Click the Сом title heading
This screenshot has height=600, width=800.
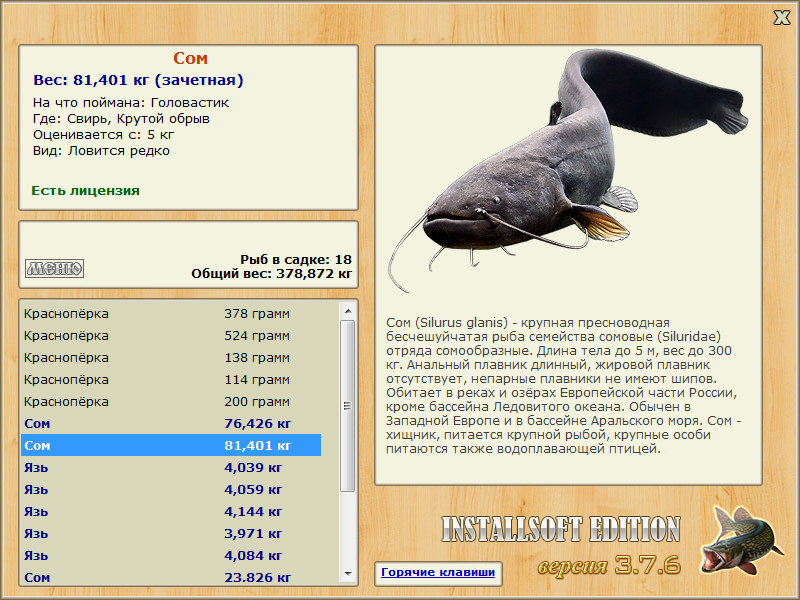(x=190, y=58)
